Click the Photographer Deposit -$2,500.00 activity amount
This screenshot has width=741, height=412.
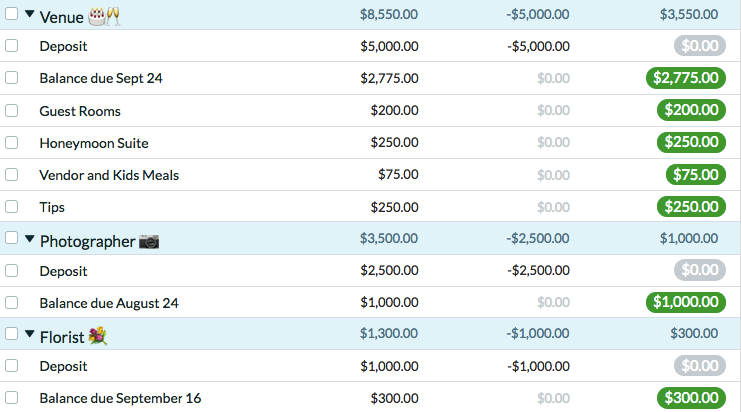pos(538,270)
